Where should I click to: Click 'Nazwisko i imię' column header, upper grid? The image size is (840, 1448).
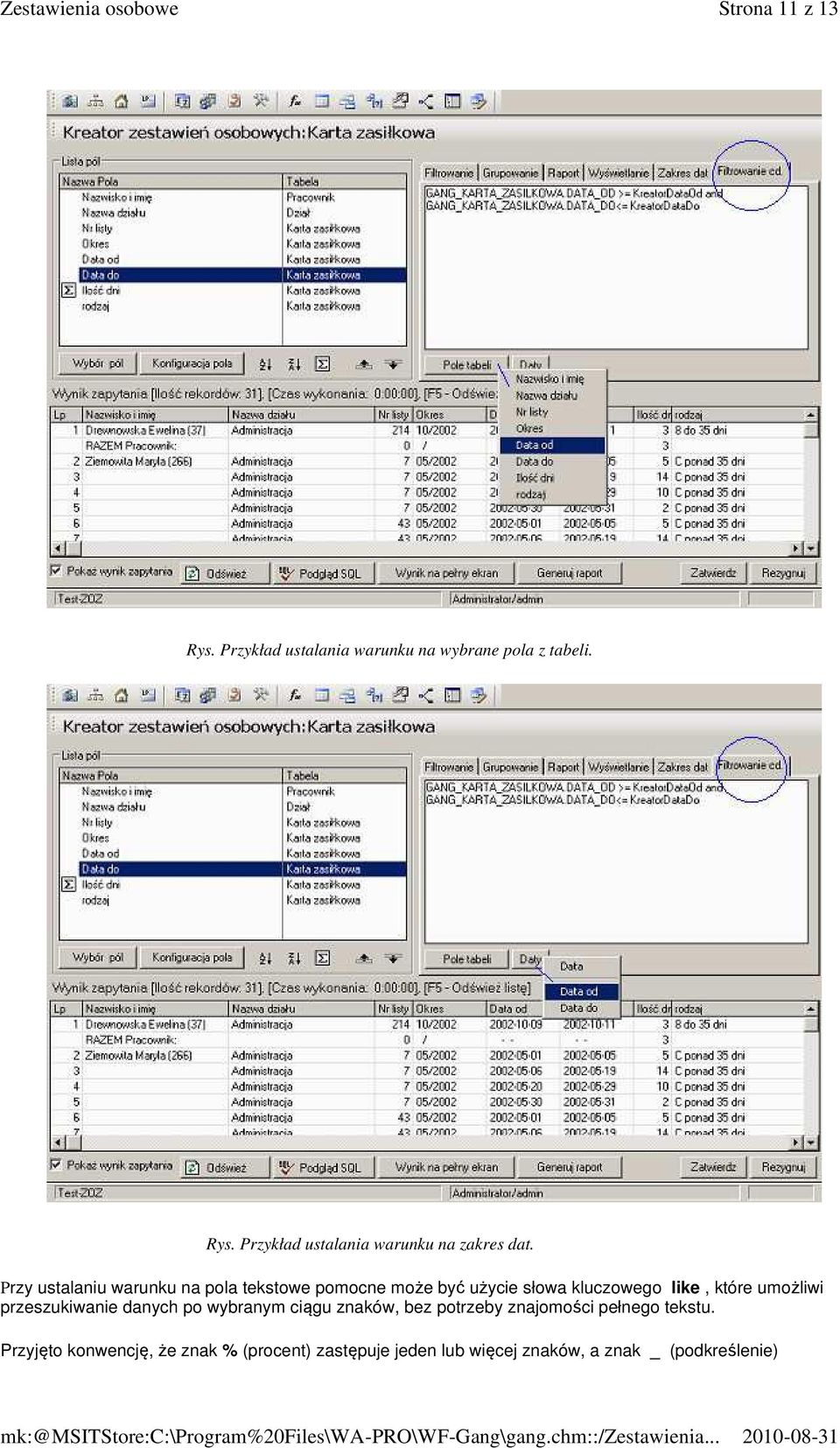(x=156, y=415)
